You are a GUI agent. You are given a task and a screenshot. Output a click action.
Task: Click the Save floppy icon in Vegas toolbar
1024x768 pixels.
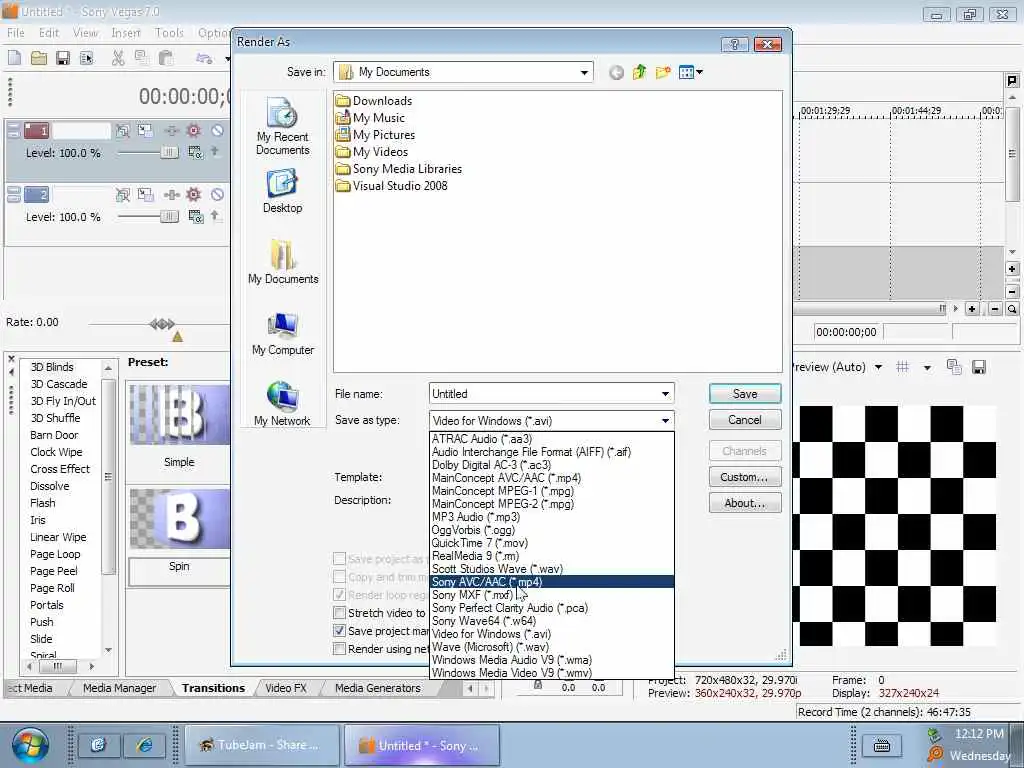pos(63,58)
